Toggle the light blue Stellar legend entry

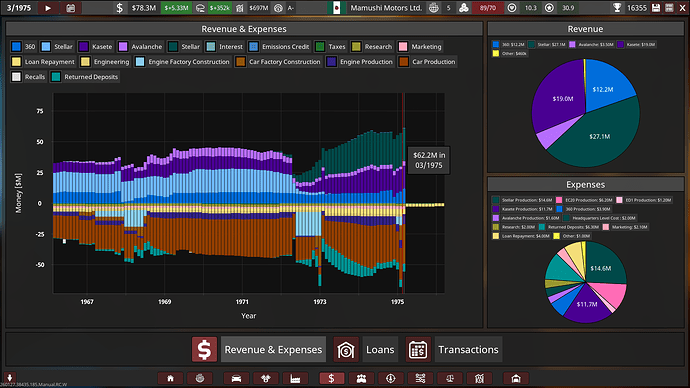[x=57, y=47]
